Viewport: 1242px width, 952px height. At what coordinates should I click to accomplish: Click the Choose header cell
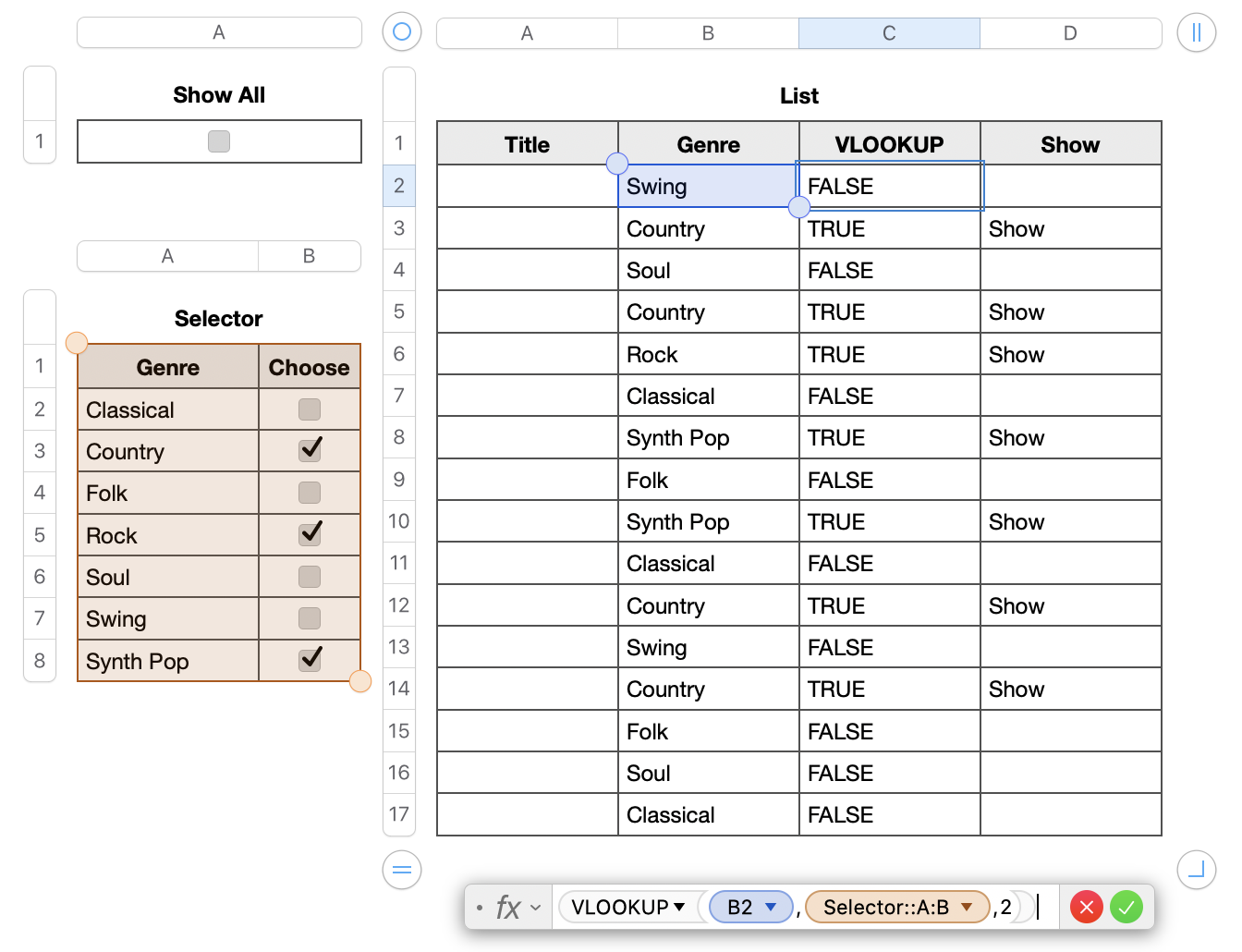pos(310,367)
